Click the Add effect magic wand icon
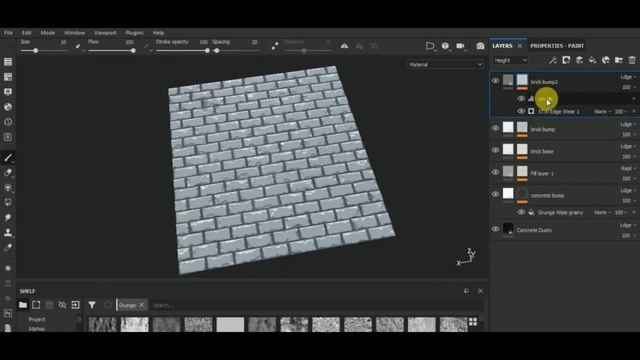Screen dimensions: 640x360 coord(553,60)
